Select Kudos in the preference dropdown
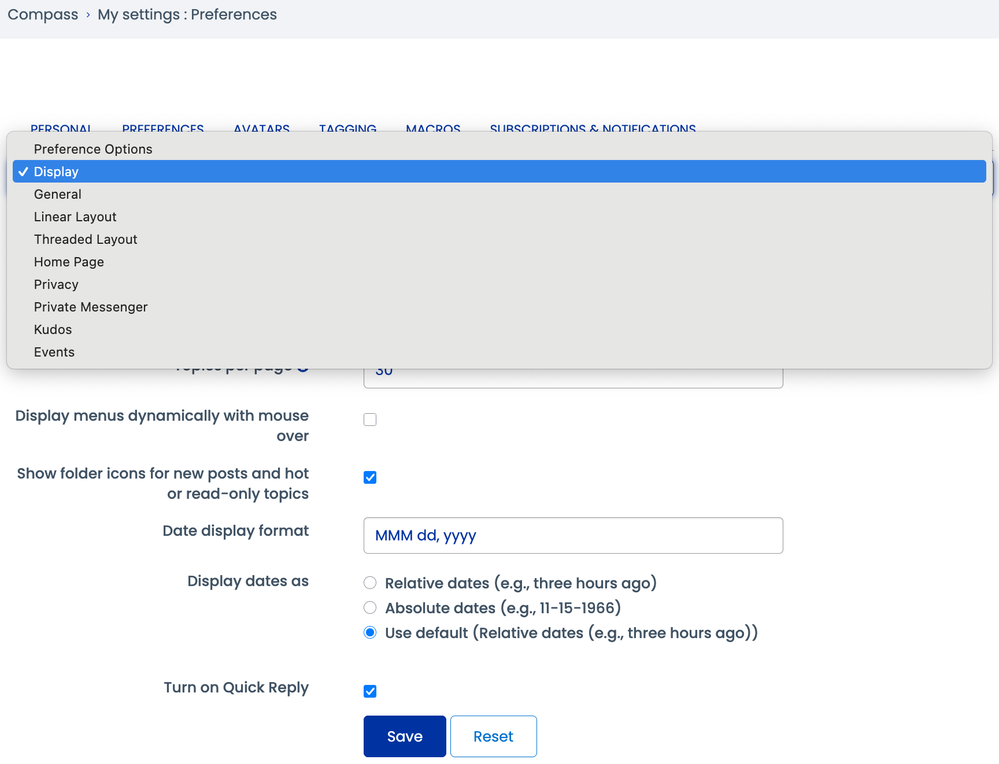 click(53, 329)
